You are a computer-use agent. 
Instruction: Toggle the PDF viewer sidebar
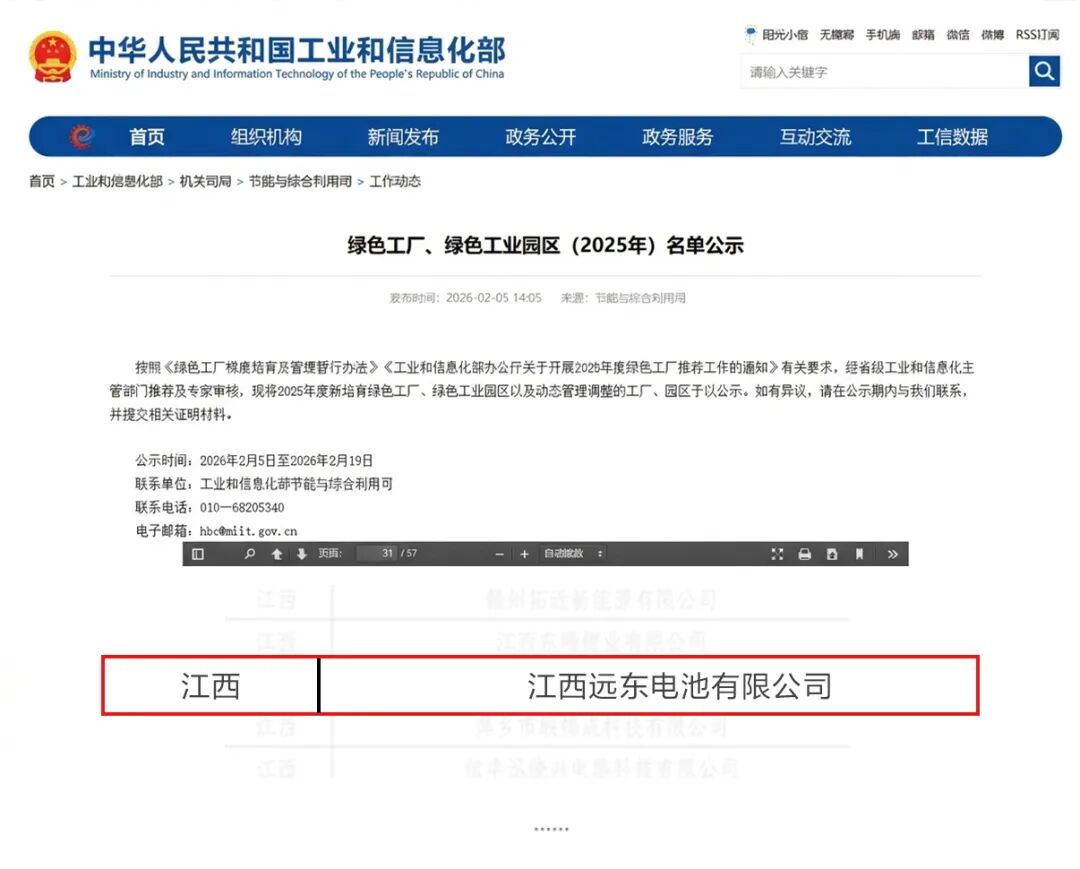click(x=198, y=554)
